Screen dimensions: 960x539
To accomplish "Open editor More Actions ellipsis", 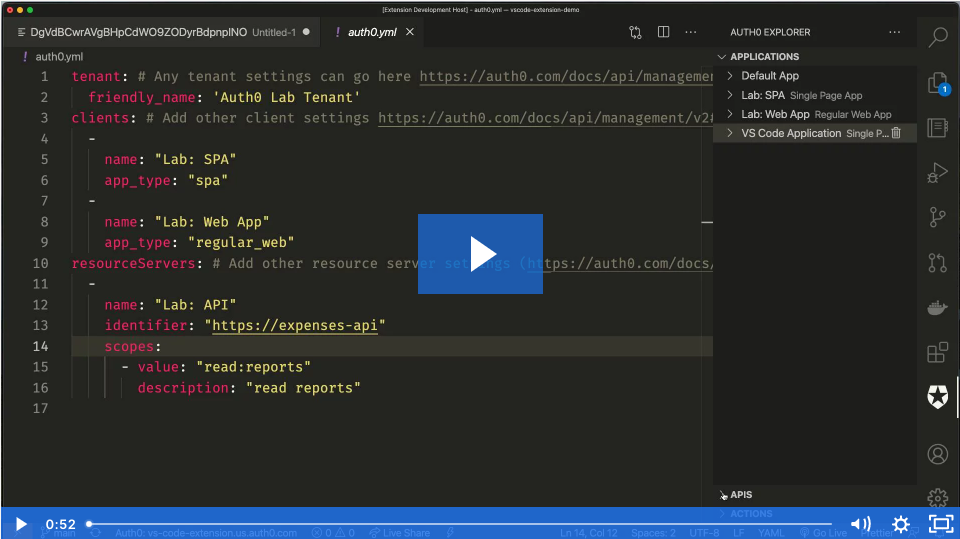I will [691, 32].
